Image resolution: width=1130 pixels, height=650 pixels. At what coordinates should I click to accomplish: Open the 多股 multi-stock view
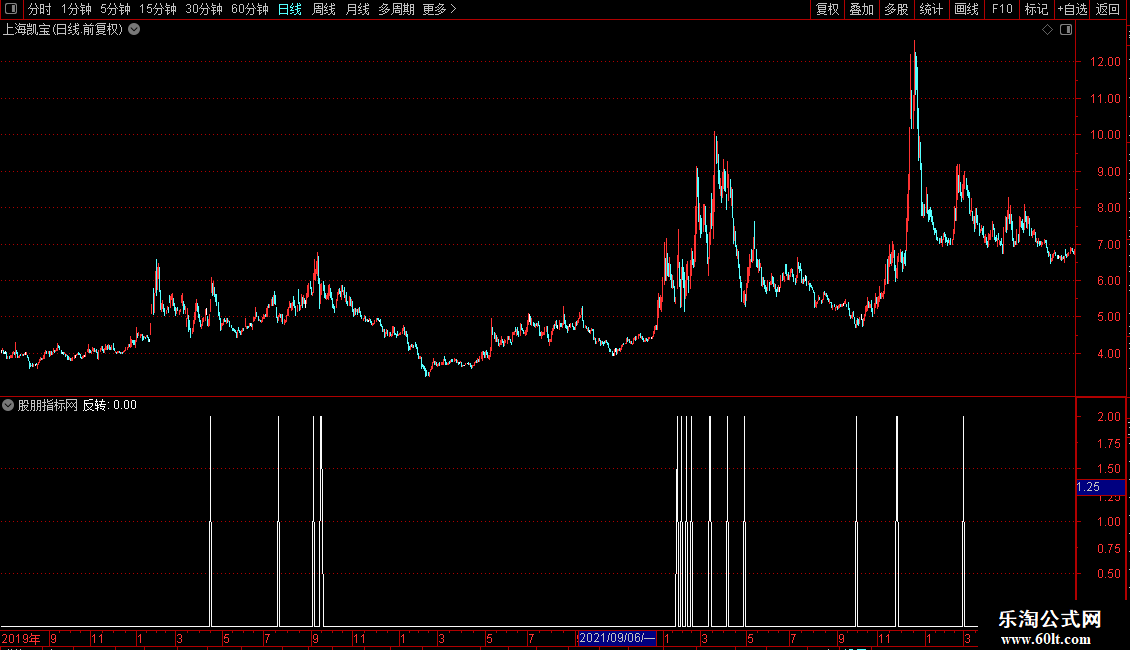pyautogui.click(x=896, y=9)
